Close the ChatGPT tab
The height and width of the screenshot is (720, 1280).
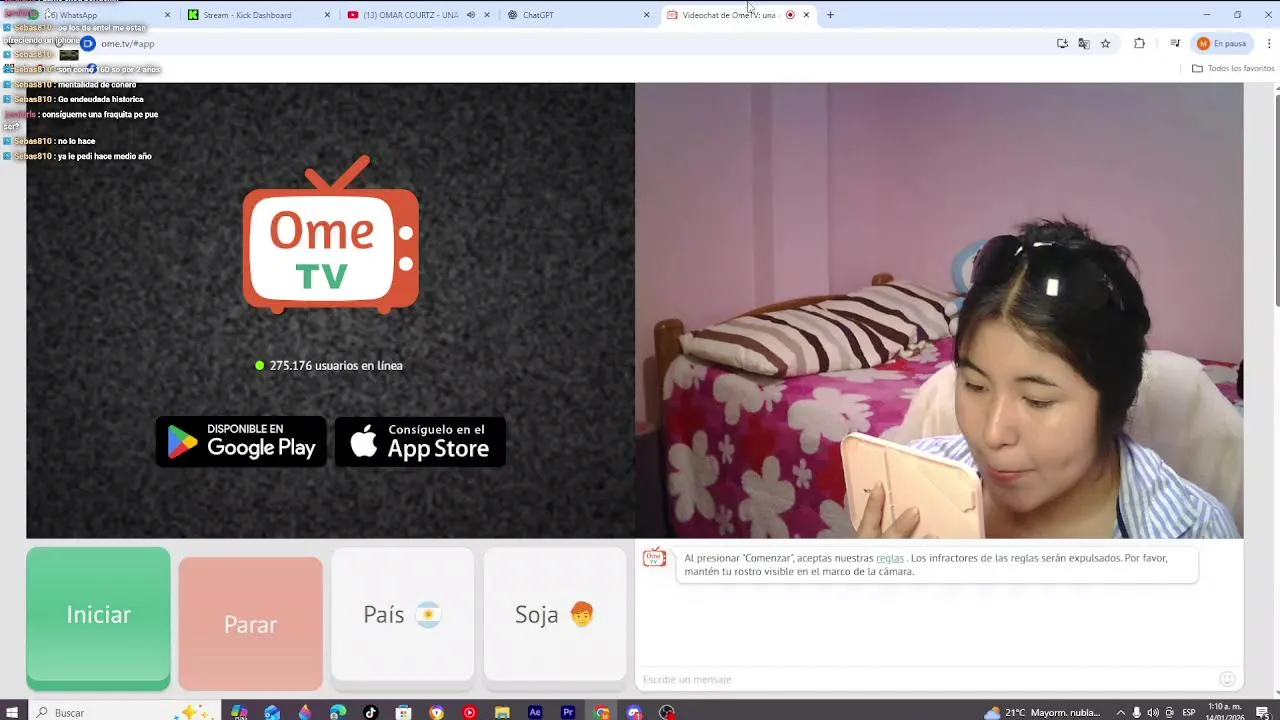(646, 15)
